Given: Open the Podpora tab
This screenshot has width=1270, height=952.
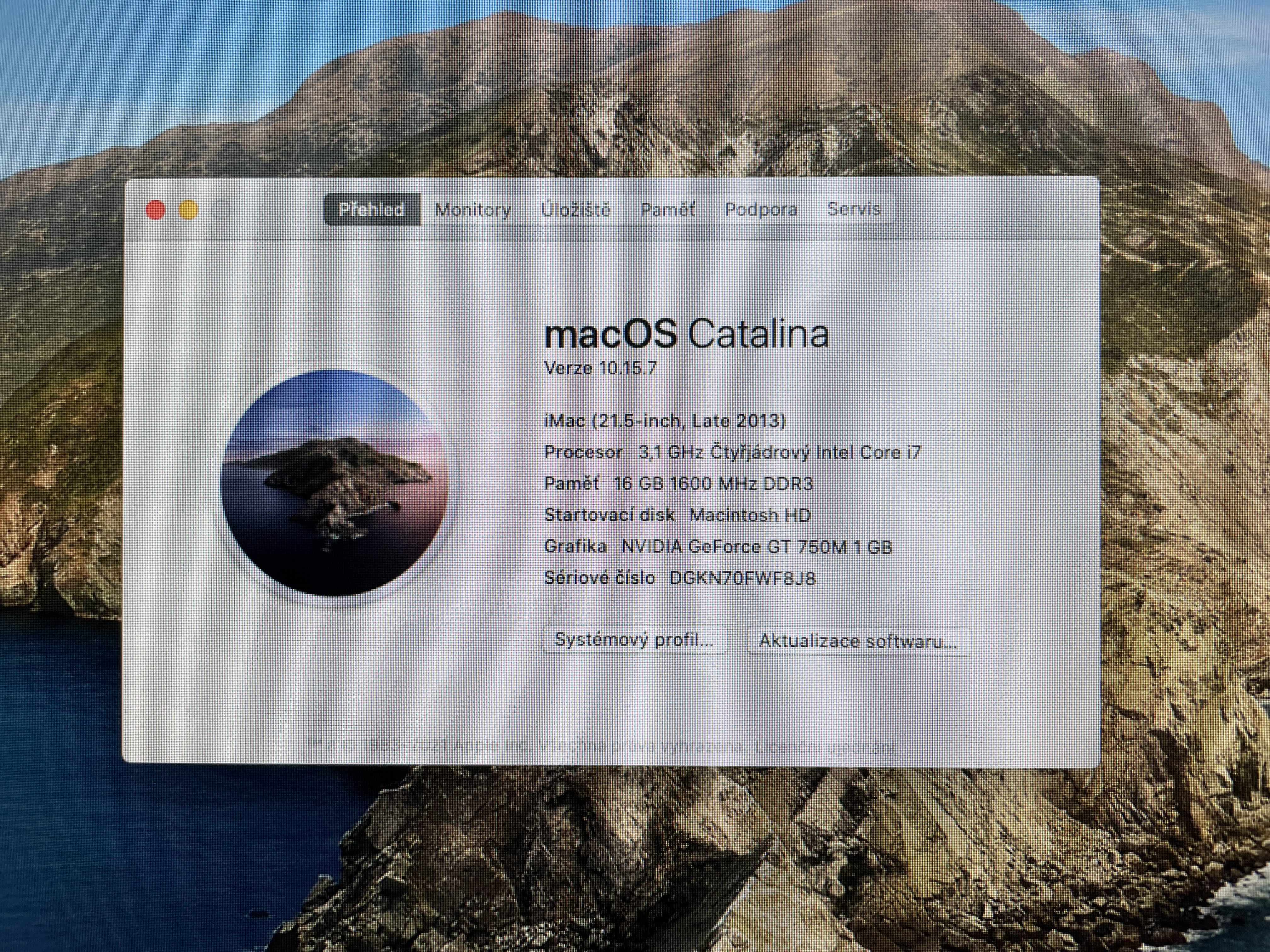Looking at the screenshot, I should [x=761, y=209].
